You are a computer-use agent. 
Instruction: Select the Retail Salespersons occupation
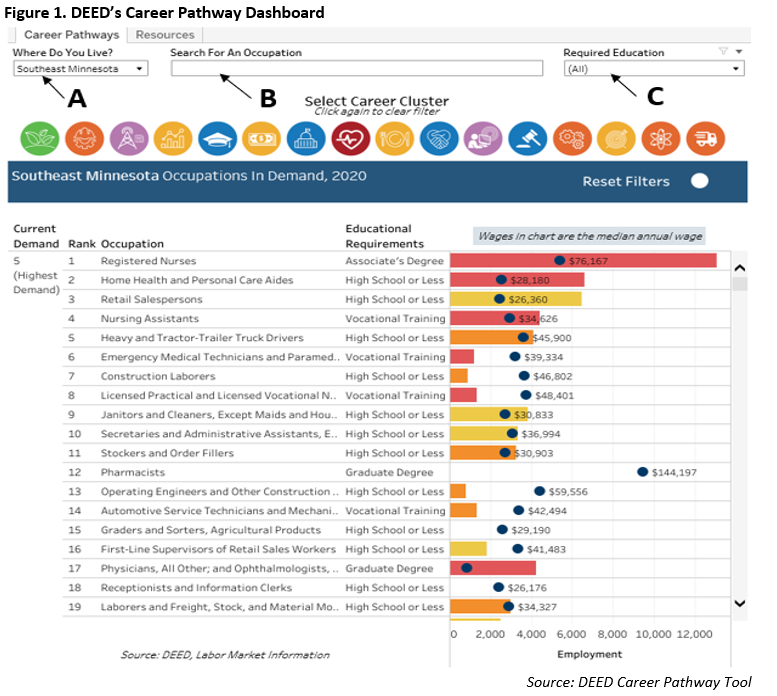pos(152,299)
